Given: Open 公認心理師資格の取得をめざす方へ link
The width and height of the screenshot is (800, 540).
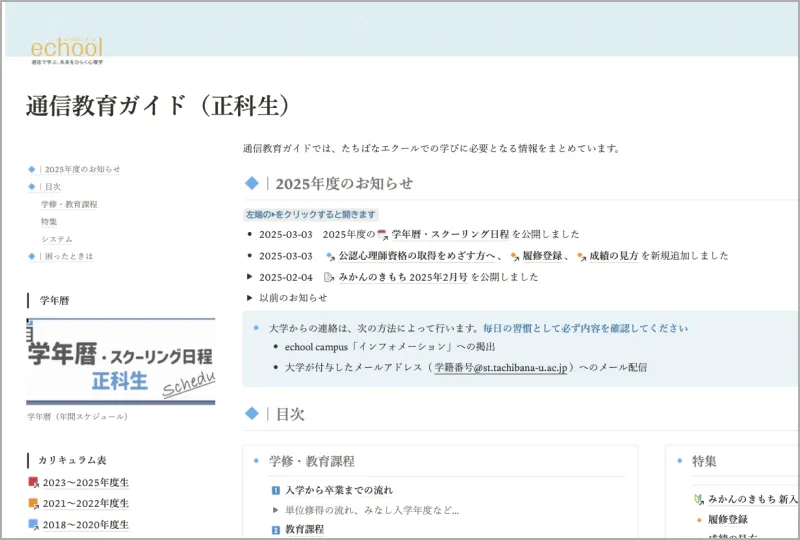Looking at the screenshot, I should [416, 256].
